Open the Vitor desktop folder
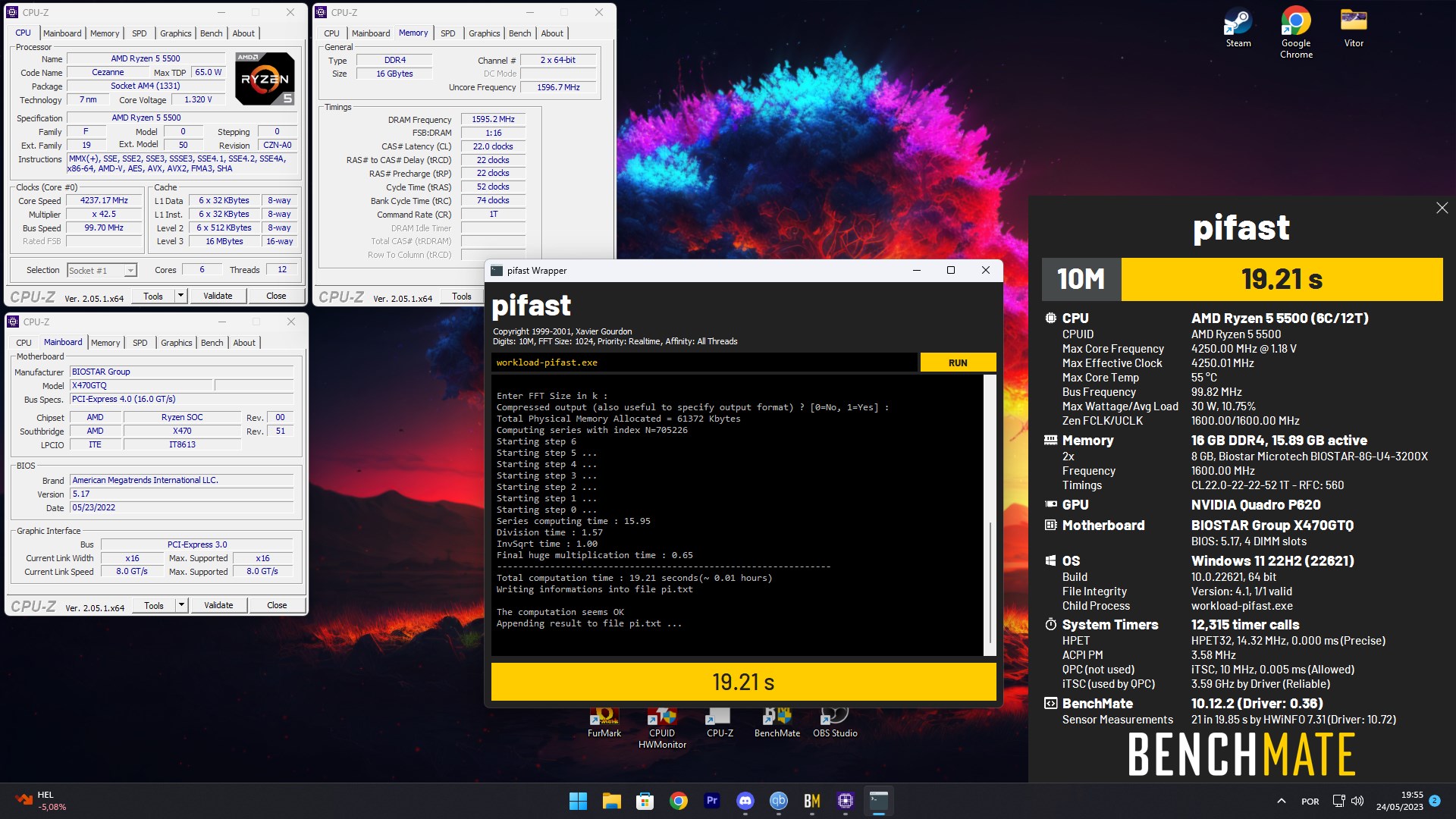The height and width of the screenshot is (819, 1456). pos(1354,28)
